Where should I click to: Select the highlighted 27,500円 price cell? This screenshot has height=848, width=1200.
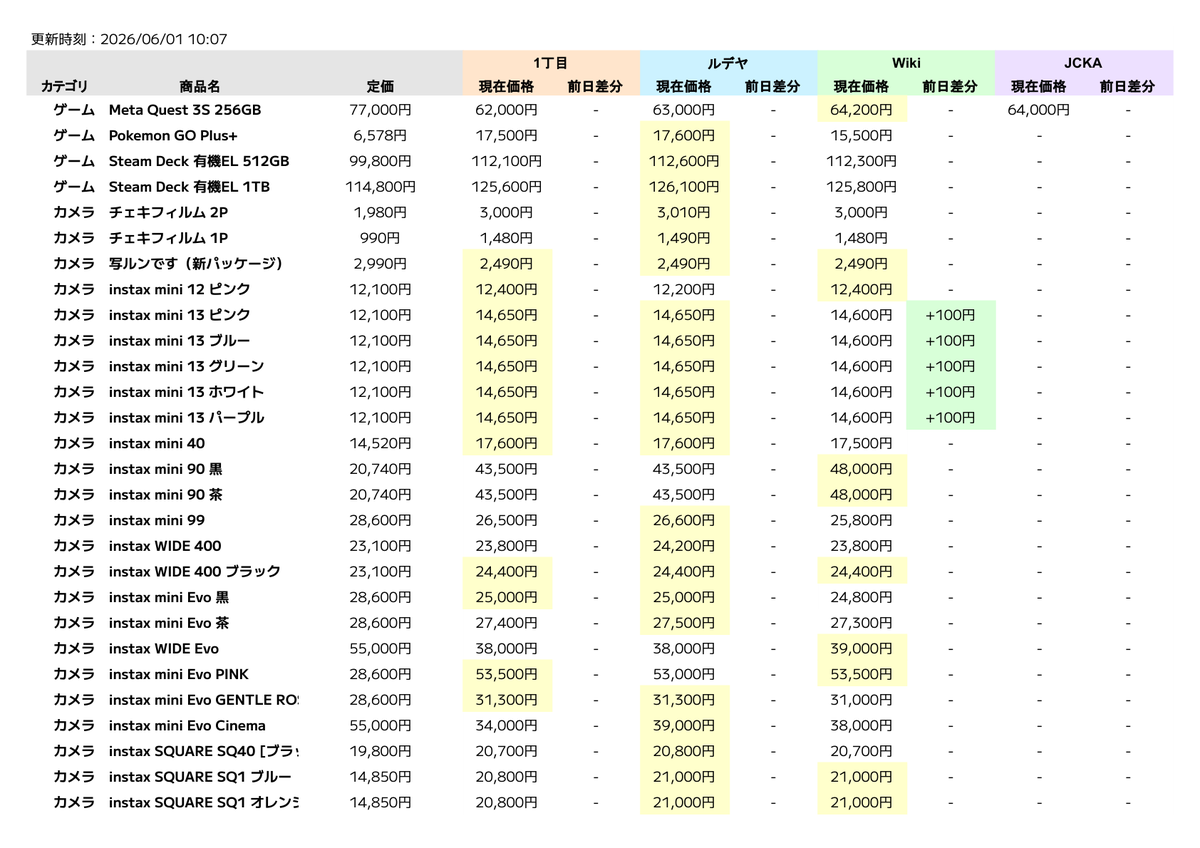pos(684,623)
